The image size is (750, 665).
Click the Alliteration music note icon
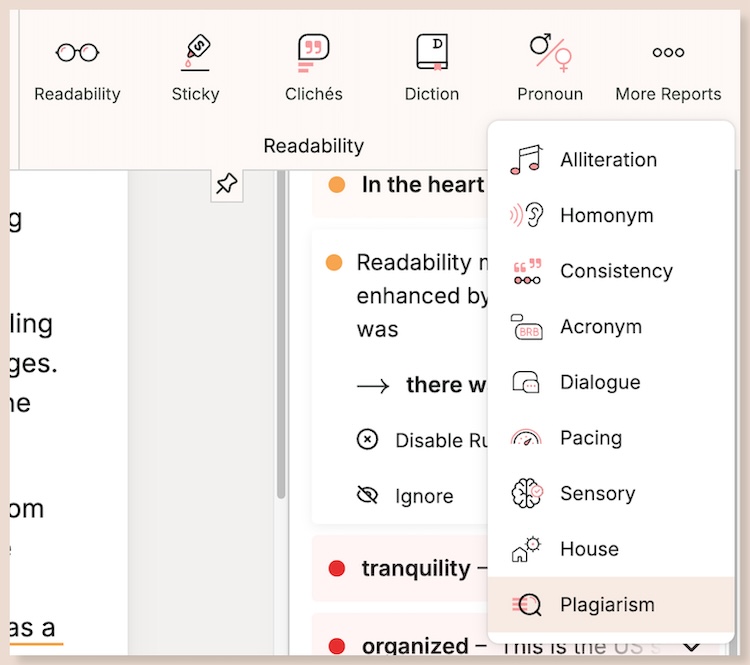[526, 160]
